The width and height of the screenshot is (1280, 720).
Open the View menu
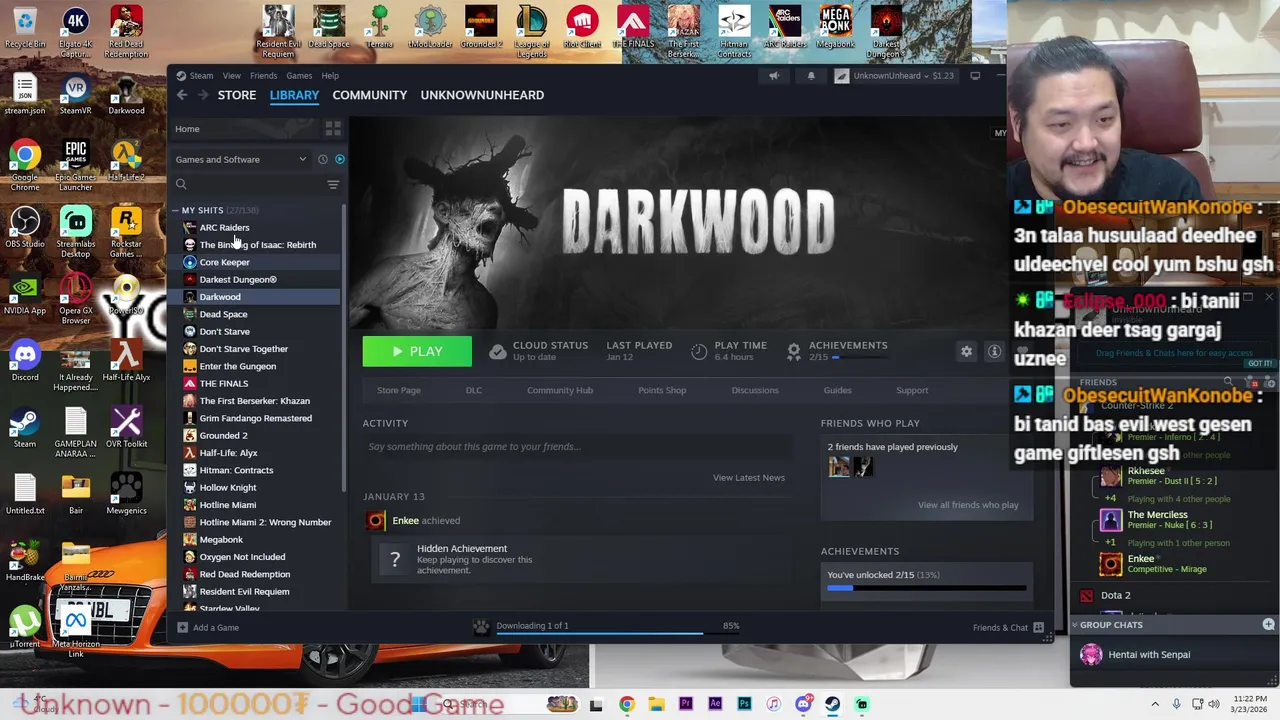tap(231, 76)
